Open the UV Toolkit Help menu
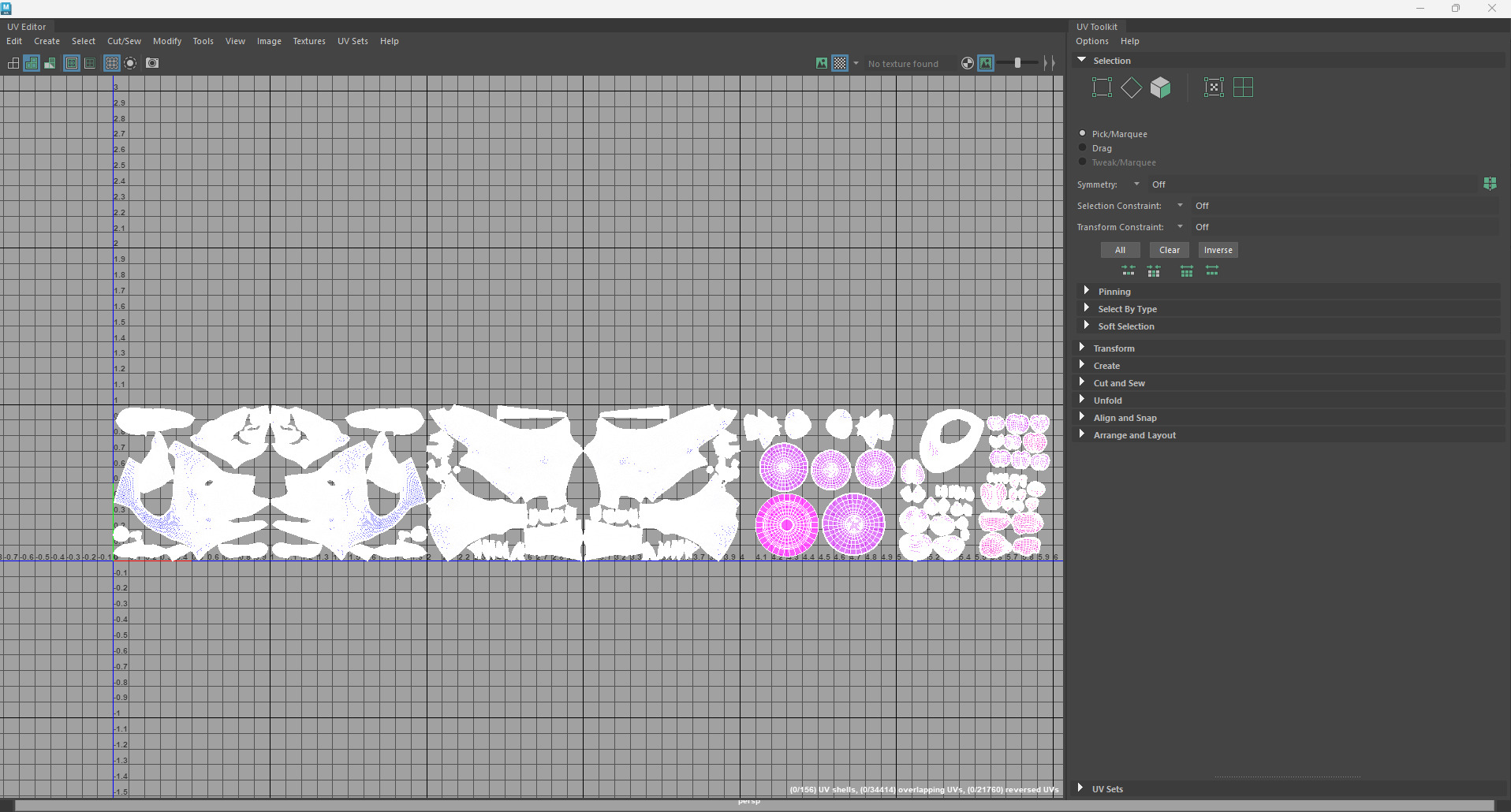This screenshot has height=812, width=1511. (1130, 41)
